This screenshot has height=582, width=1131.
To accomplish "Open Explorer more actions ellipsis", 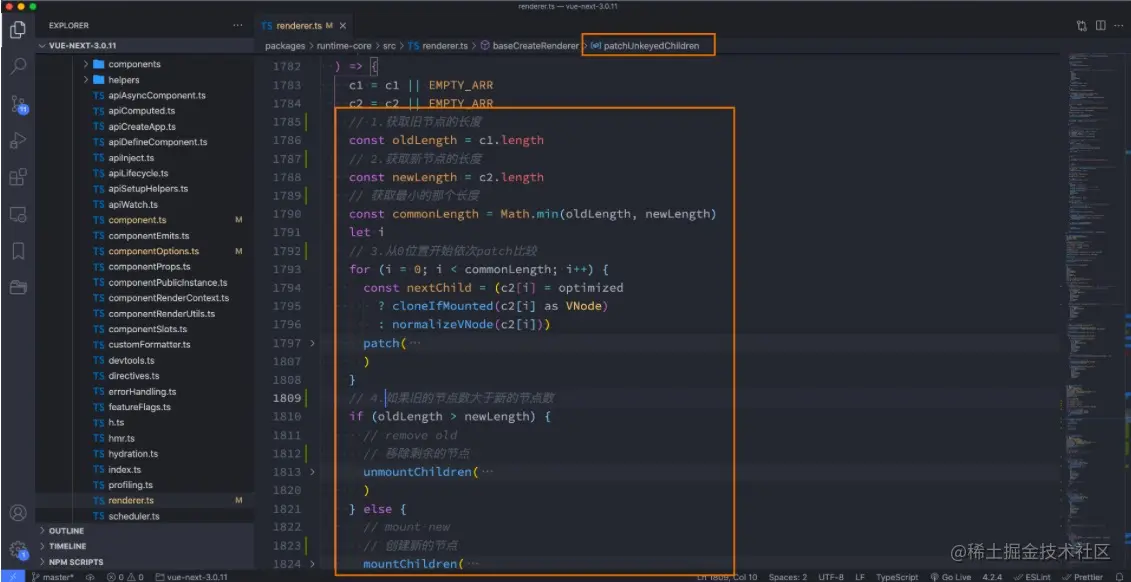I will click(x=238, y=25).
